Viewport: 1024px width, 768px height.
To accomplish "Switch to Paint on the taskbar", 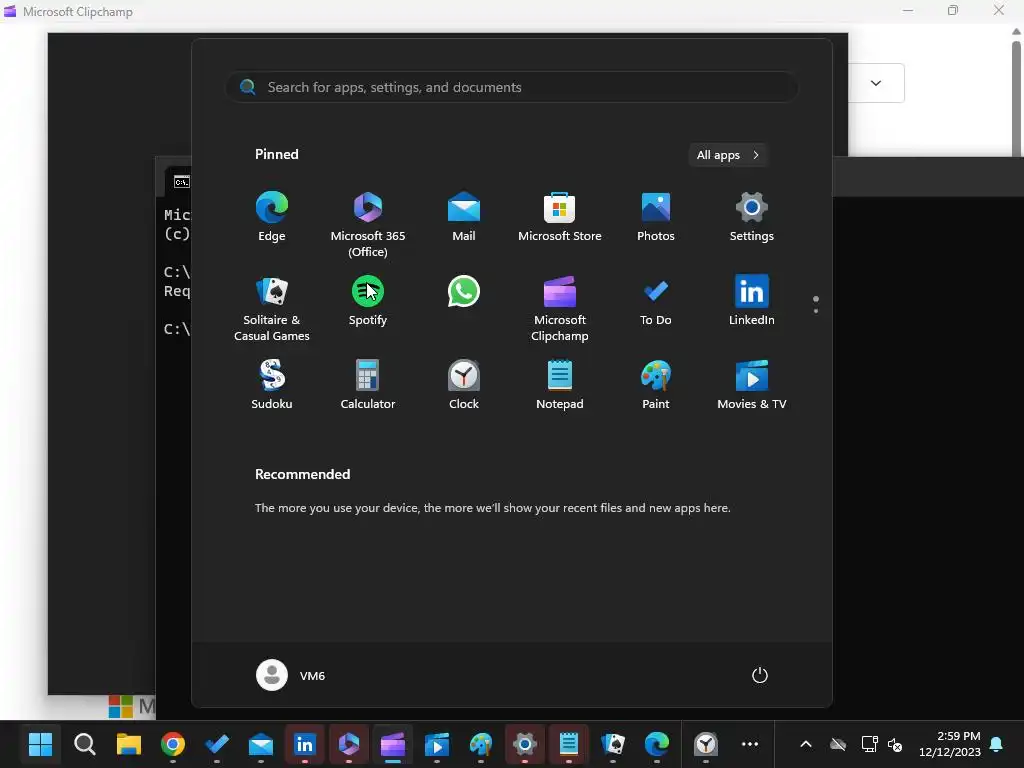I will click(481, 744).
